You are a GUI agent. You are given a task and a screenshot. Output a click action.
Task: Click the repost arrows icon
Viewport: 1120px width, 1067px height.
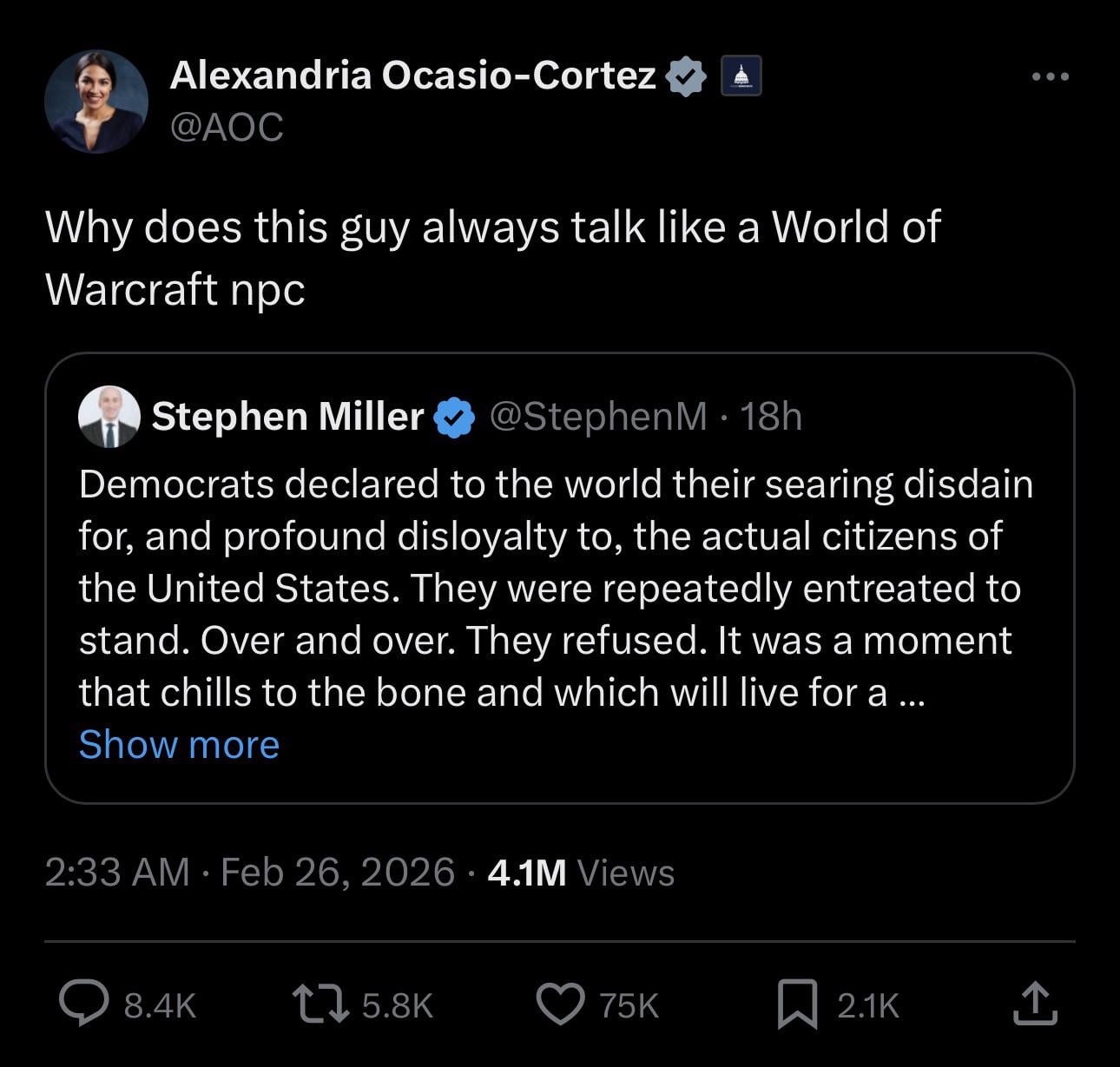[320, 1004]
